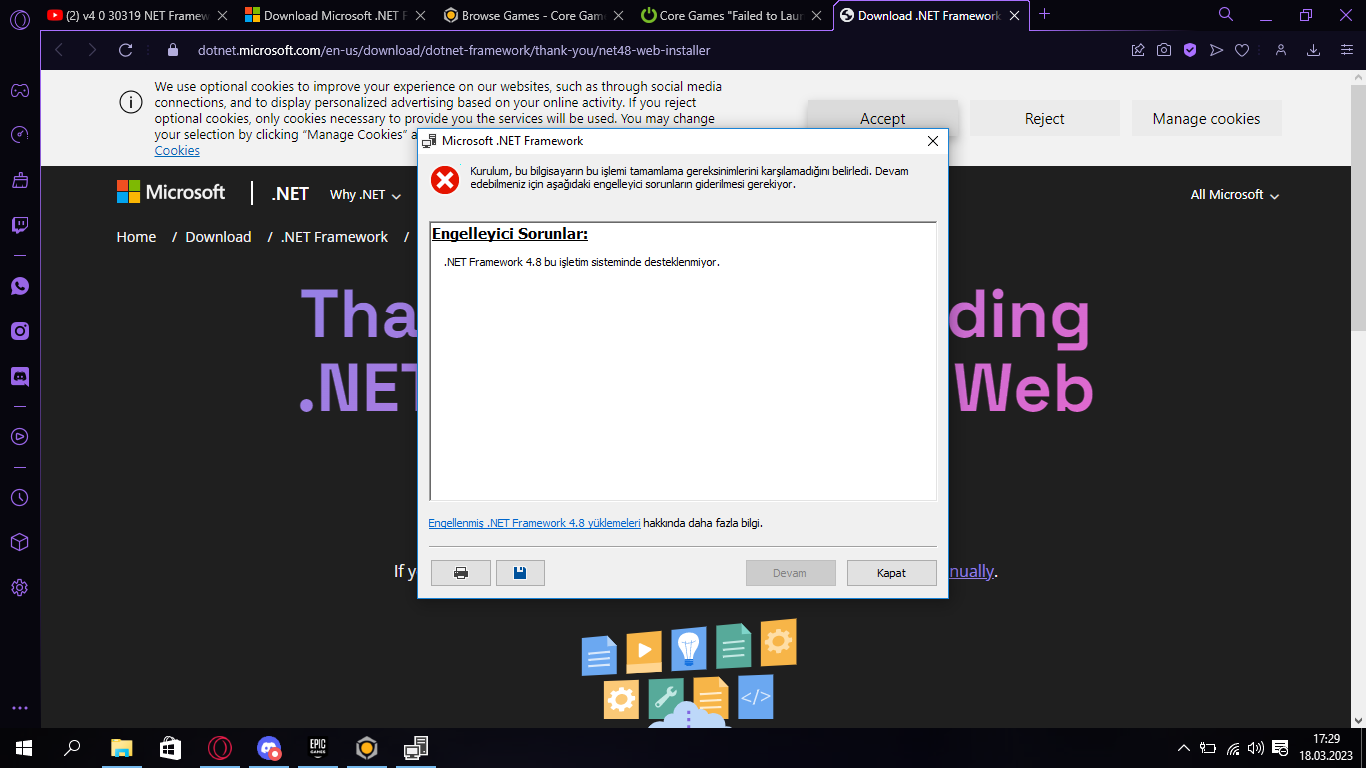Select the ‘.NET Framework 4.8 bu işletim sisteminde desteklenmiyor.’ message

point(582,262)
